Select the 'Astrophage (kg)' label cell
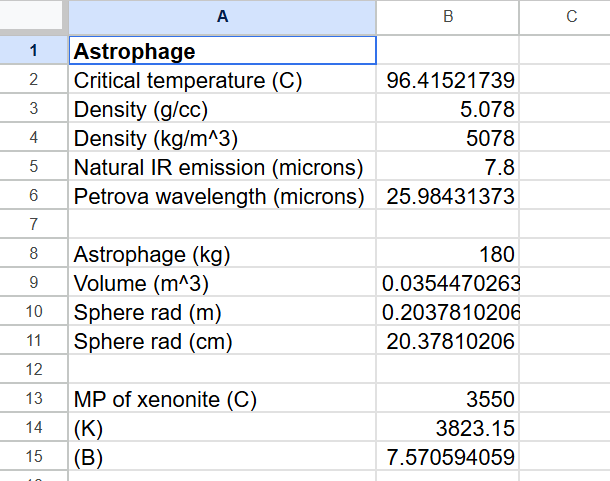Screen dimensions: 610x481 pyautogui.click(x=222, y=253)
